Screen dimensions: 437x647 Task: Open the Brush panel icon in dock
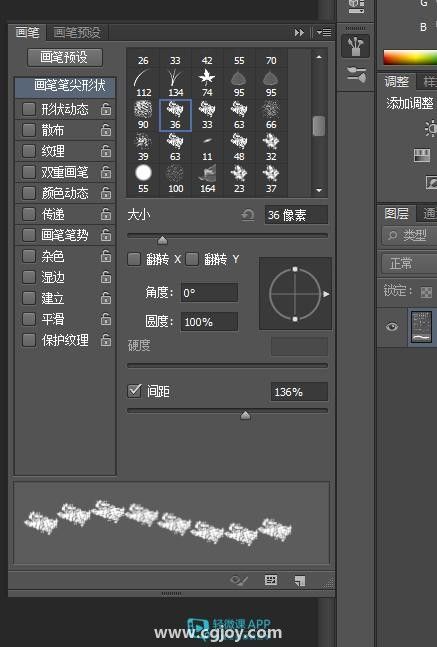coord(356,45)
